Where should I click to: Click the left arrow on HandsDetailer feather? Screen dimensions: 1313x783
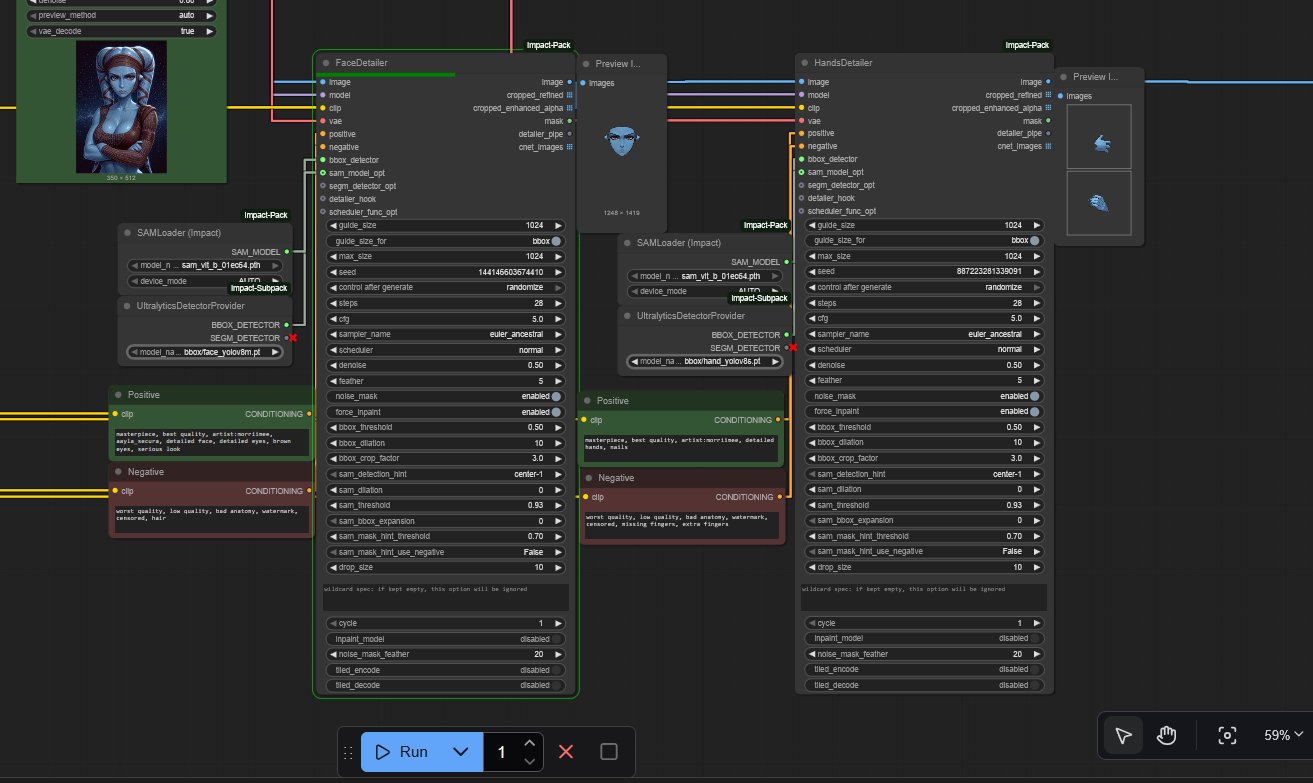812,380
